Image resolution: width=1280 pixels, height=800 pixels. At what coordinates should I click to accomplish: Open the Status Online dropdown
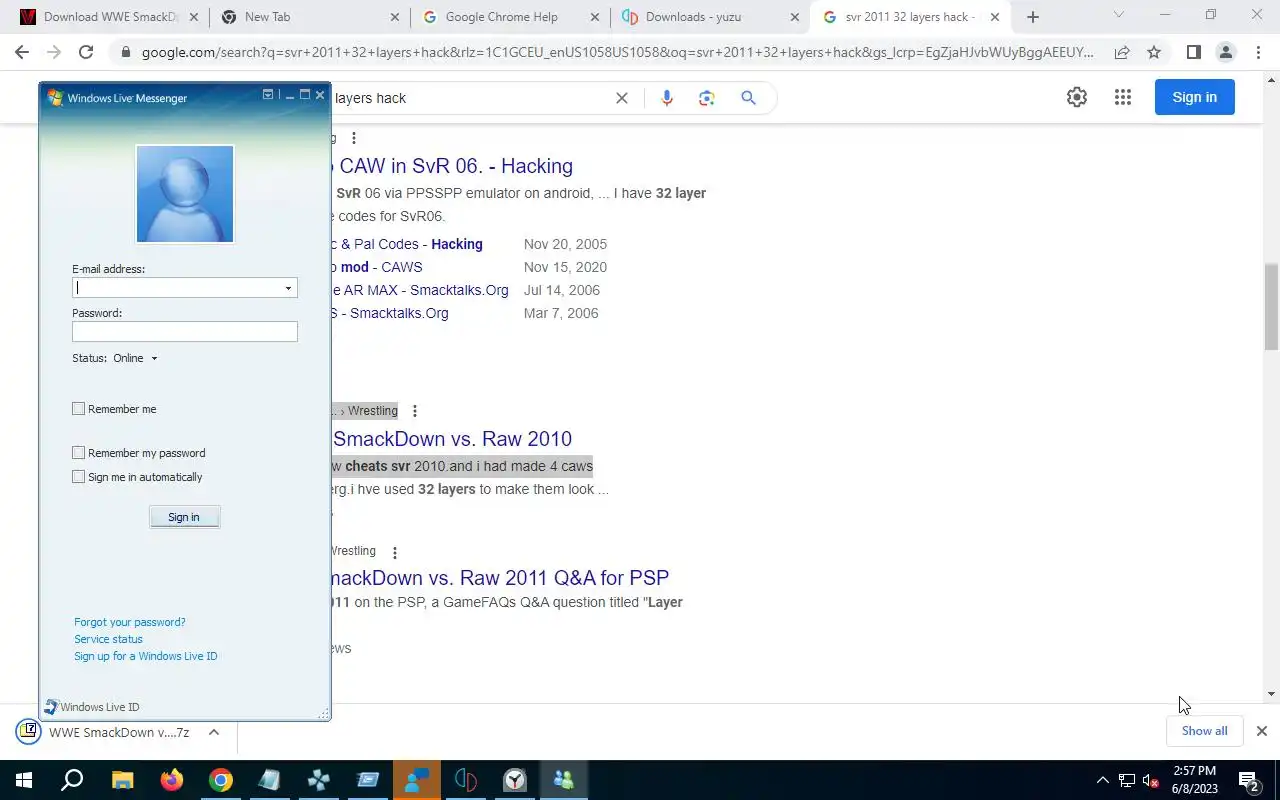135,358
